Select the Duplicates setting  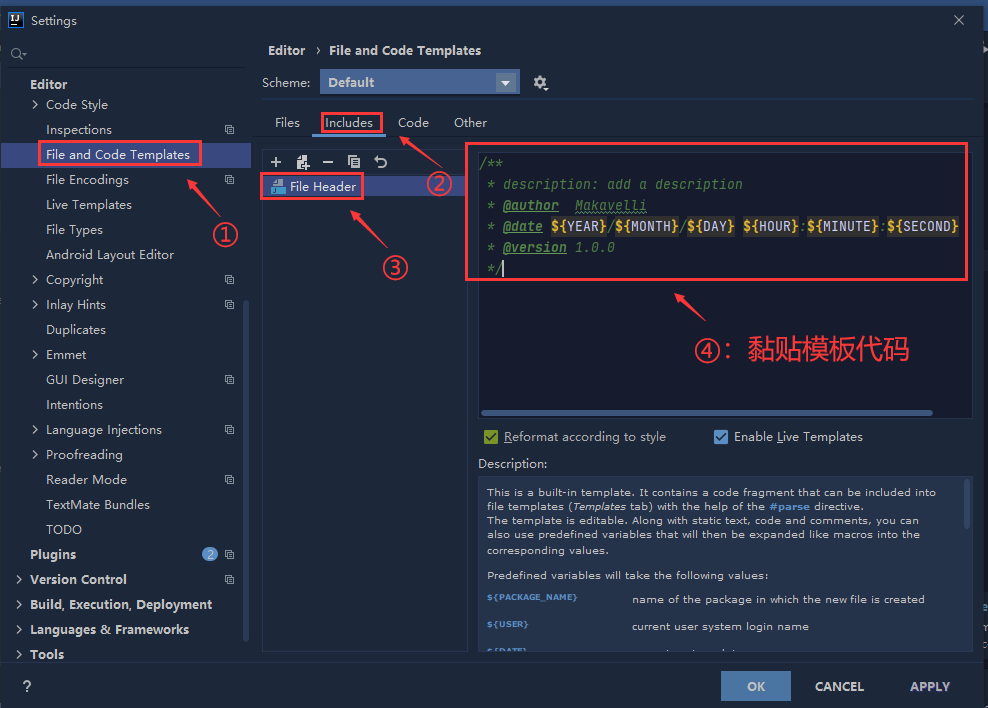point(76,329)
